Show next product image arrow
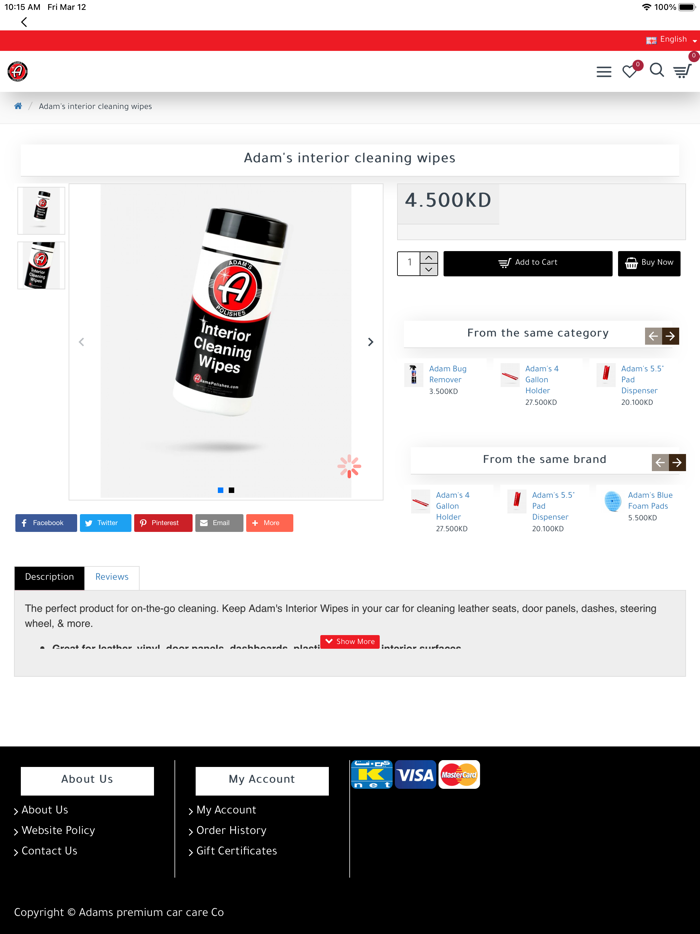 370,341
